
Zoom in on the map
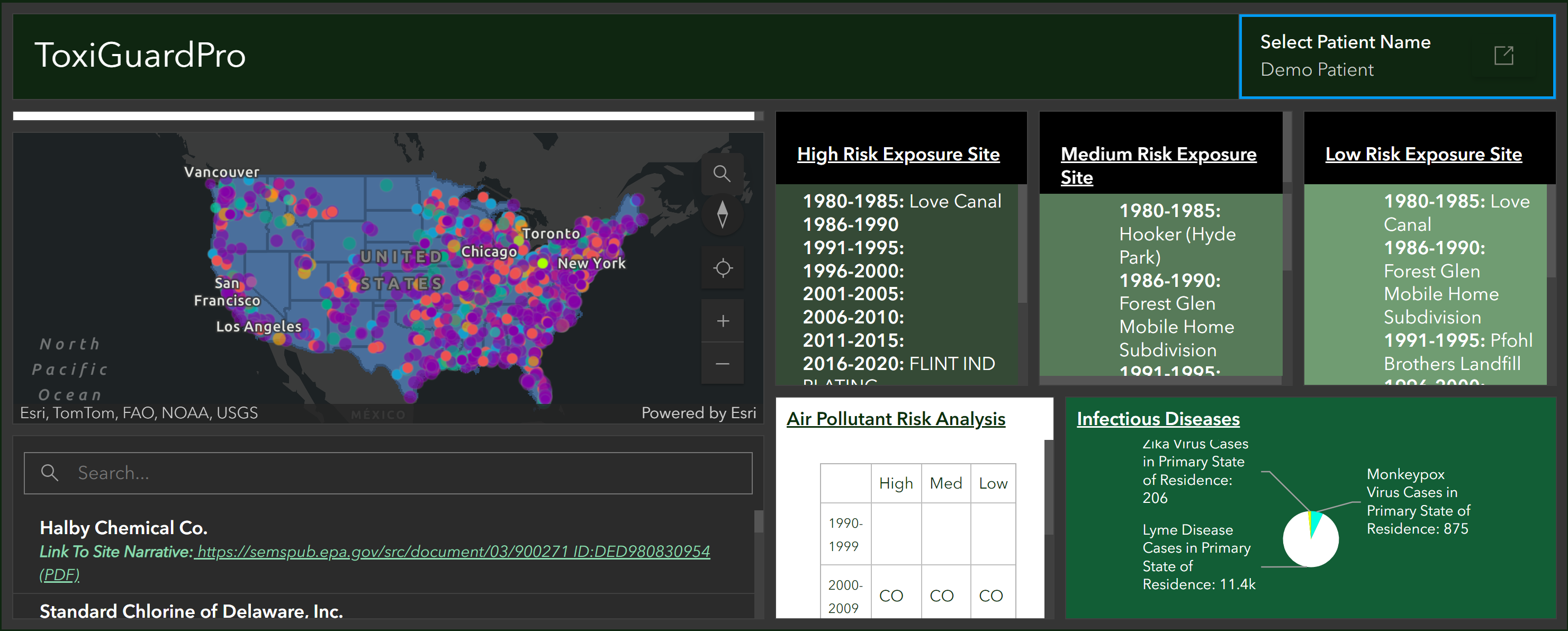tap(722, 321)
